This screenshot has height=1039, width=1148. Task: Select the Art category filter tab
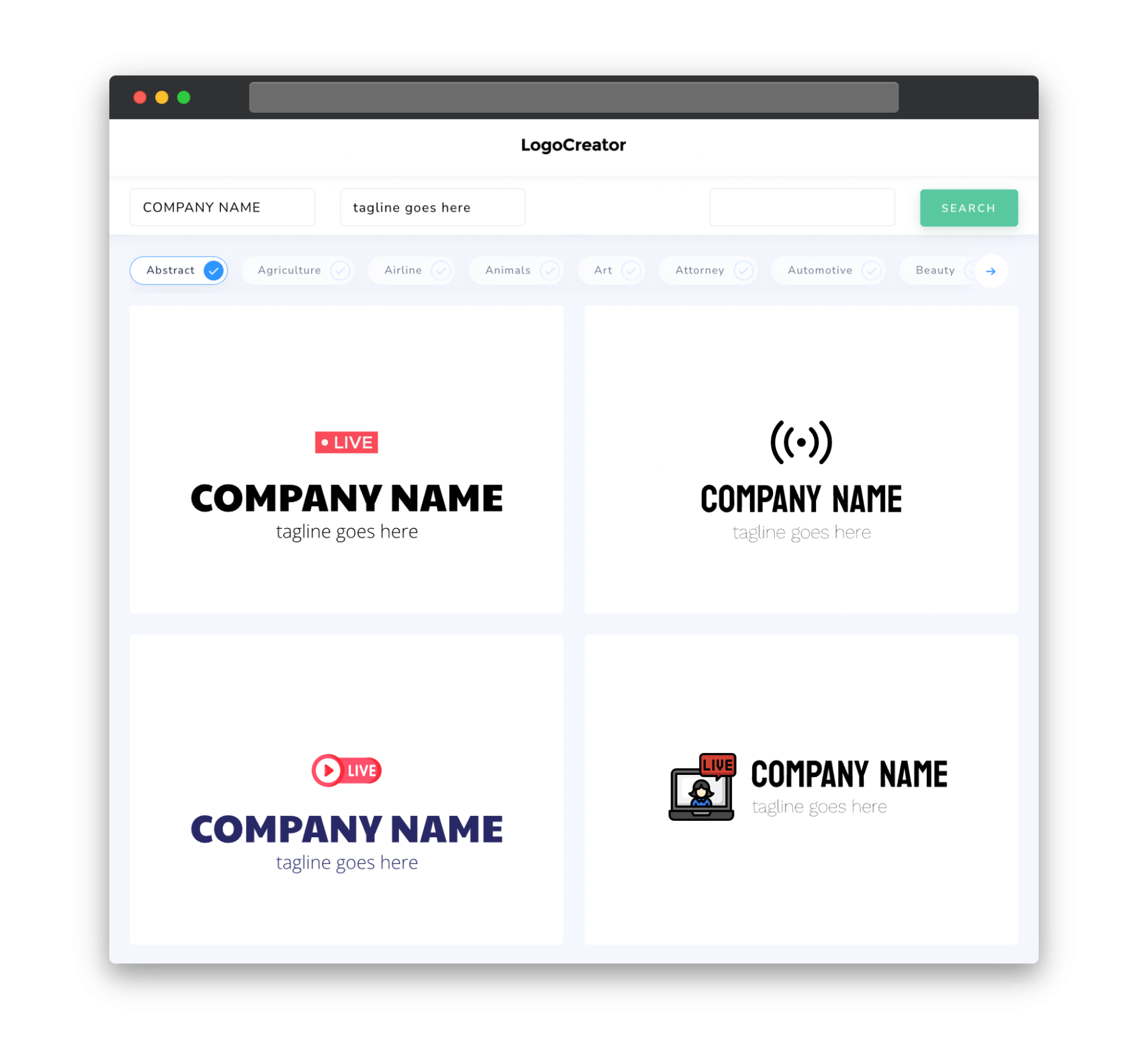[x=611, y=270]
